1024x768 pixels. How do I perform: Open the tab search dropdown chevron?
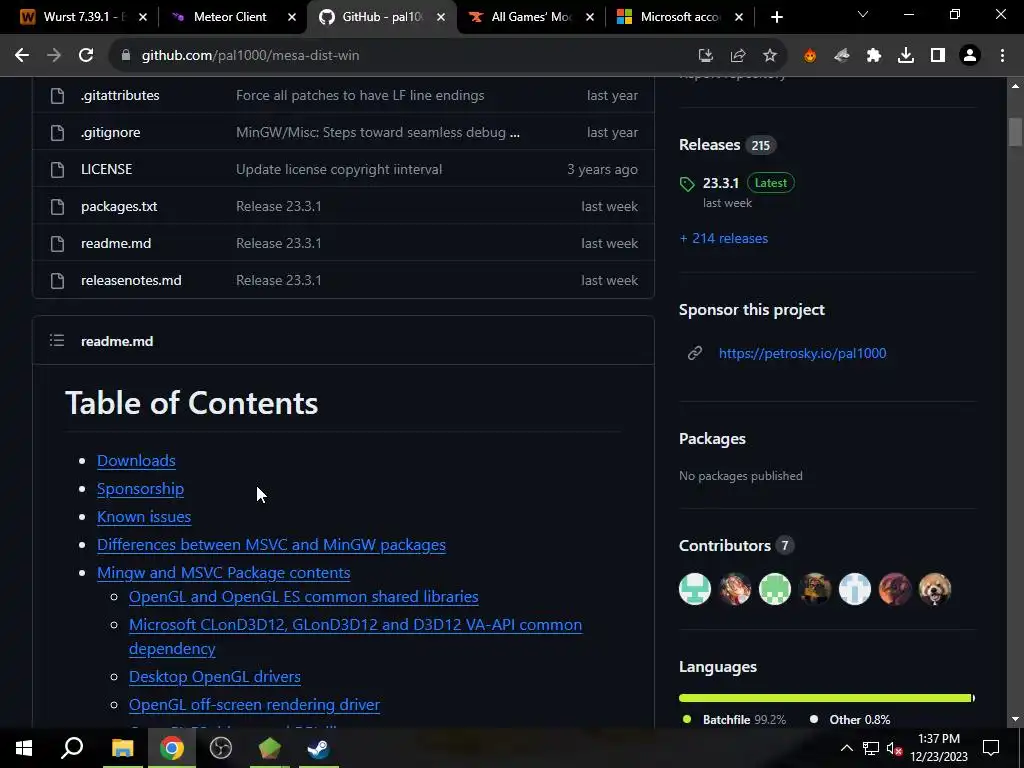pyautogui.click(x=863, y=14)
